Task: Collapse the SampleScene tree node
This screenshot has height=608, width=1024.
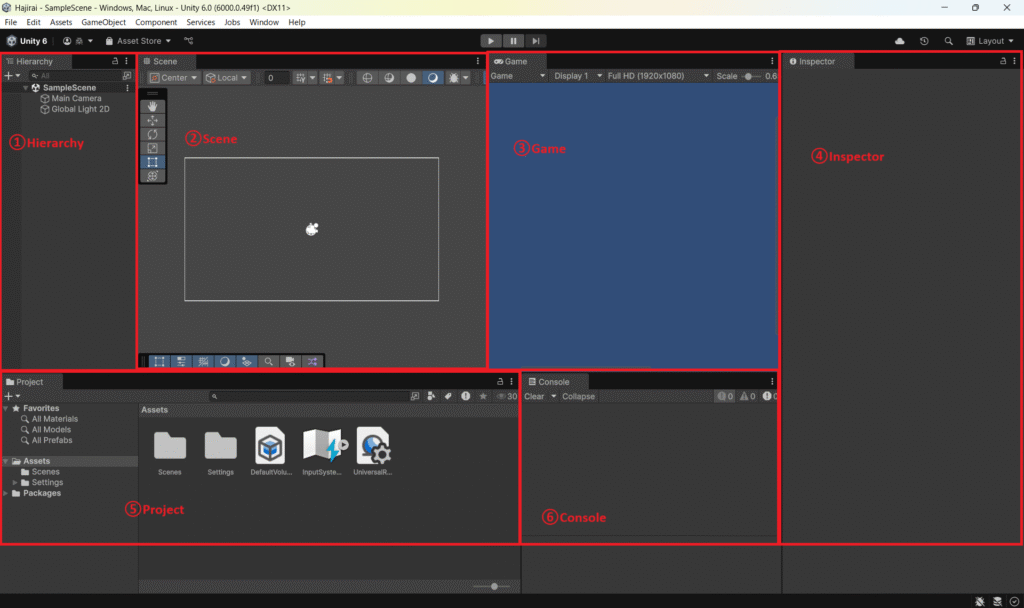Action: click(x=25, y=88)
